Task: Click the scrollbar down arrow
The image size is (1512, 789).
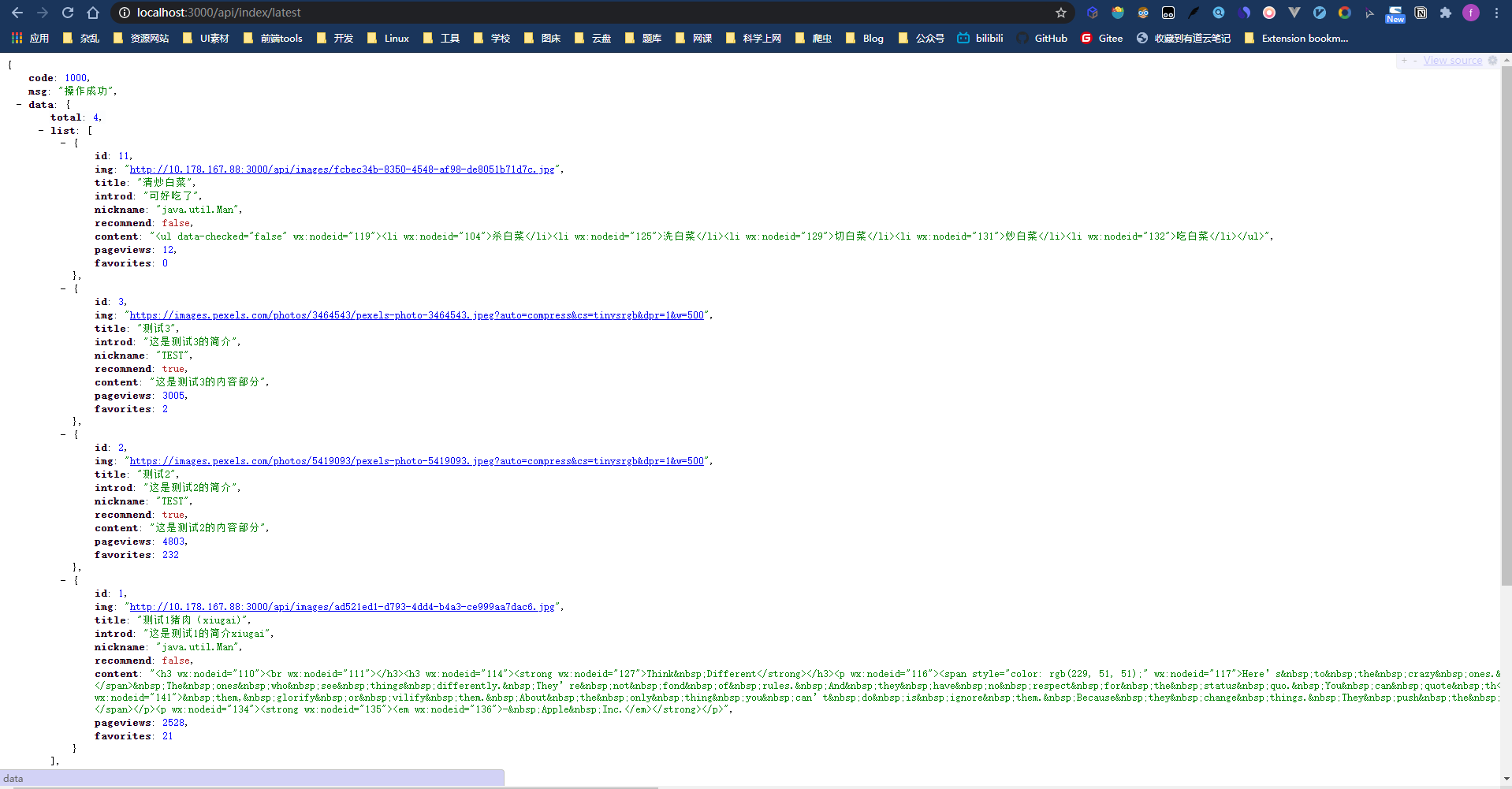Action: (x=1506, y=779)
